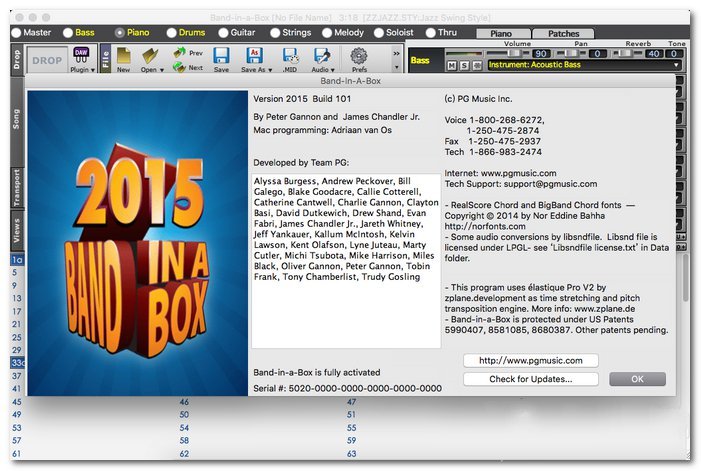
Task: Click the Bass Reverb slider
Action: (x=626, y=53)
